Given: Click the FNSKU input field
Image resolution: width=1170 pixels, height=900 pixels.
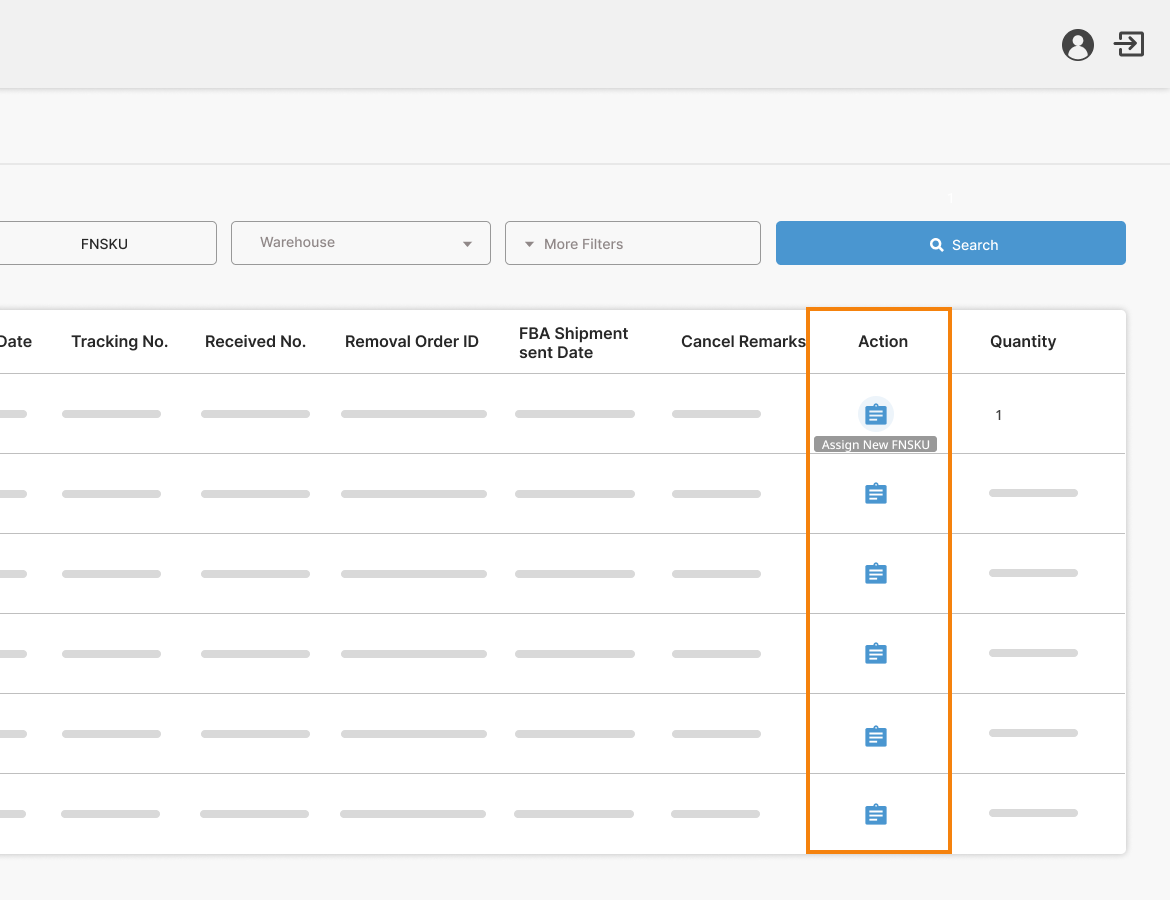Looking at the screenshot, I should (105, 244).
